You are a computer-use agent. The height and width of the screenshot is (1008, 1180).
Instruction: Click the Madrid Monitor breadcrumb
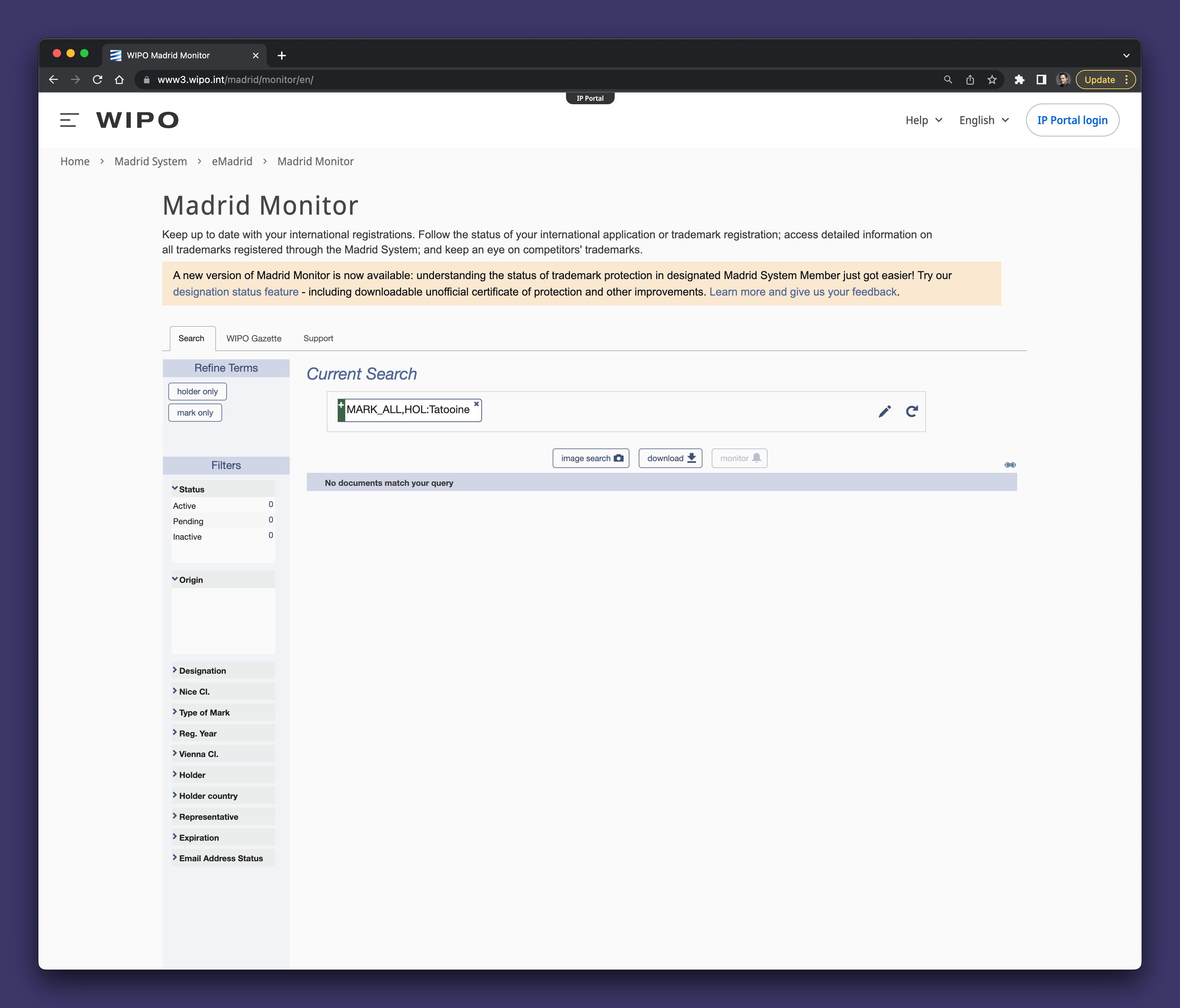[315, 161]
